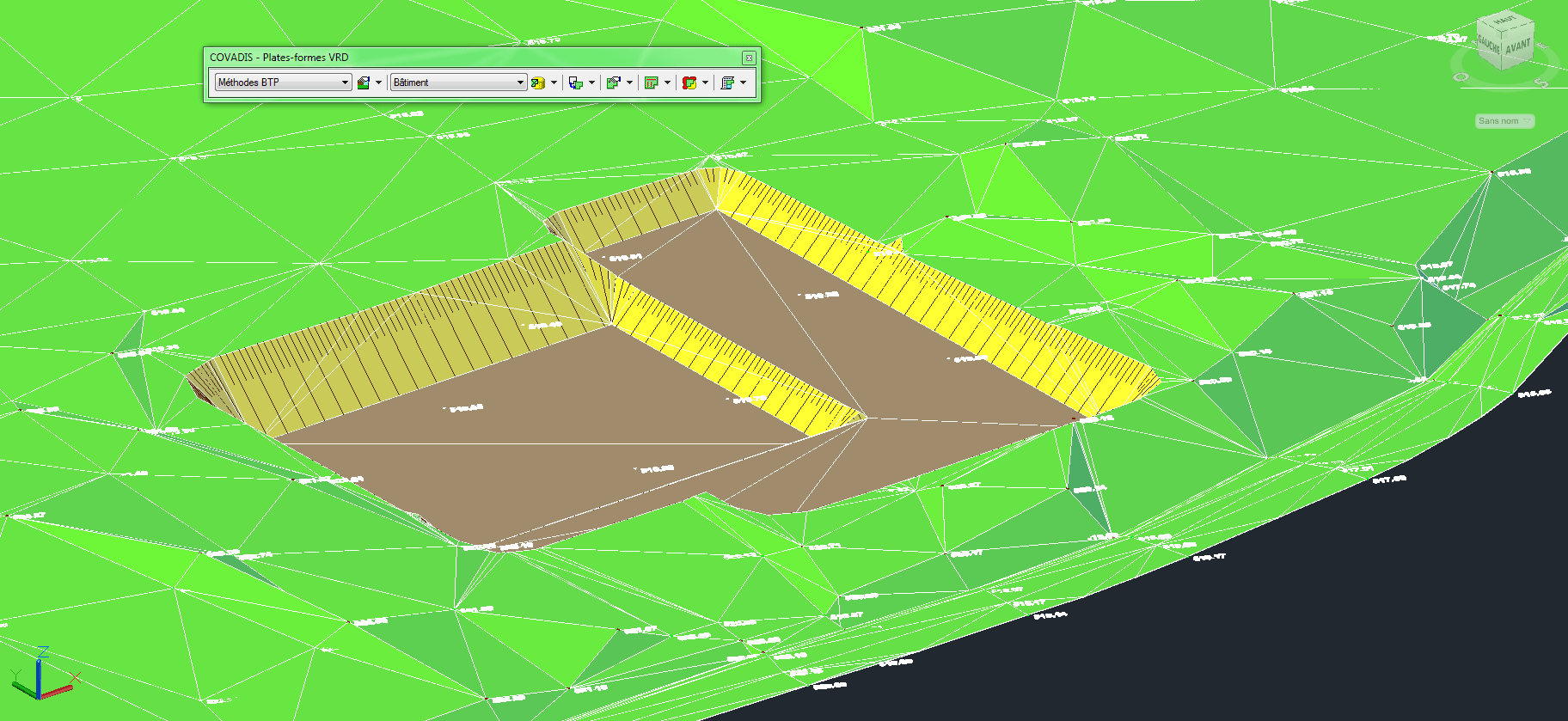The image size is (1568, 721).
Task: Select the AVANT face of the ViewCube
Action: [1517, 47]
